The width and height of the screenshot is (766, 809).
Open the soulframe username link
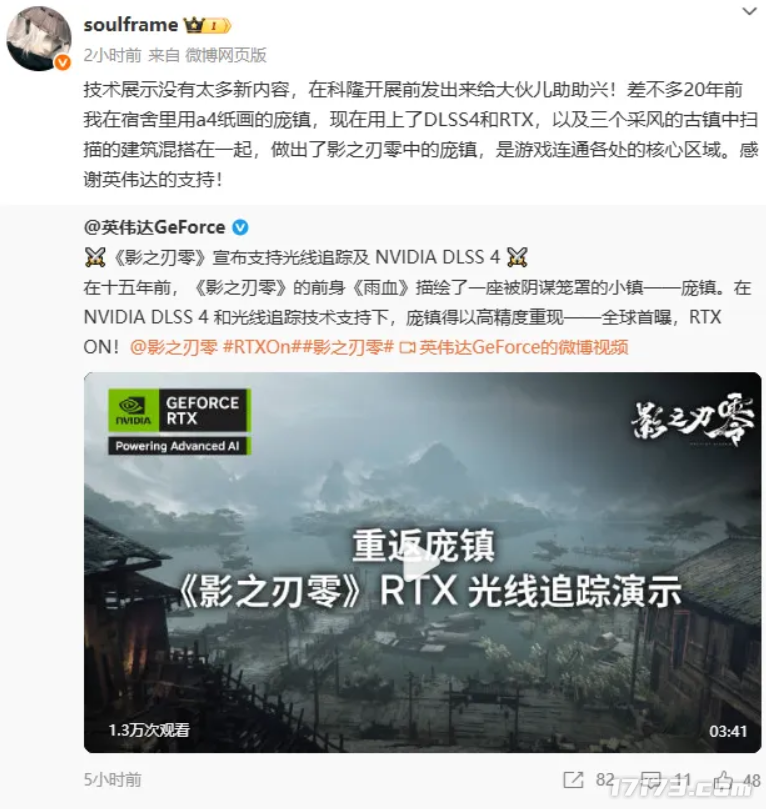(131, 25)
